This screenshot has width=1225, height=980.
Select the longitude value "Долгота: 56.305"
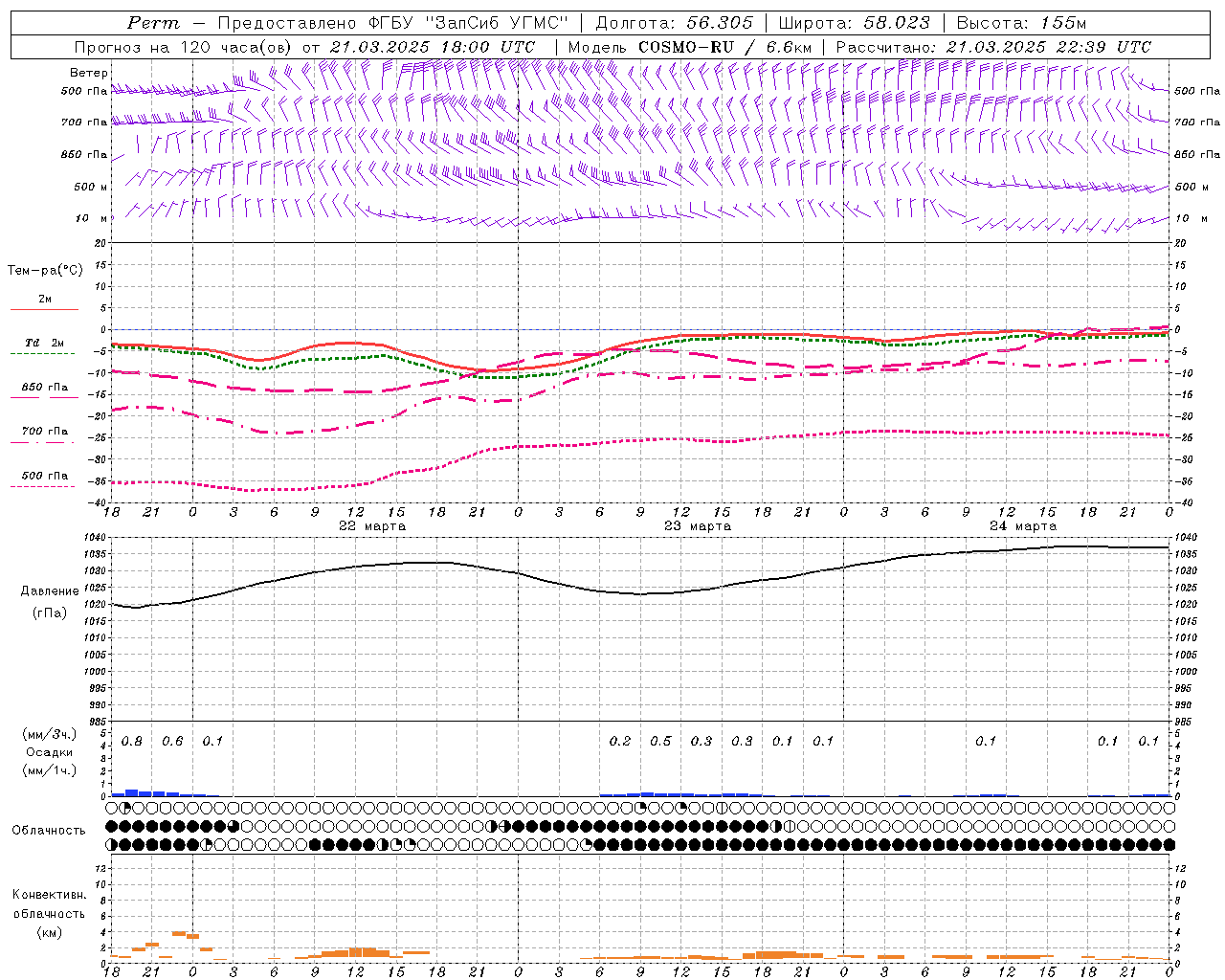coord(675,23)
